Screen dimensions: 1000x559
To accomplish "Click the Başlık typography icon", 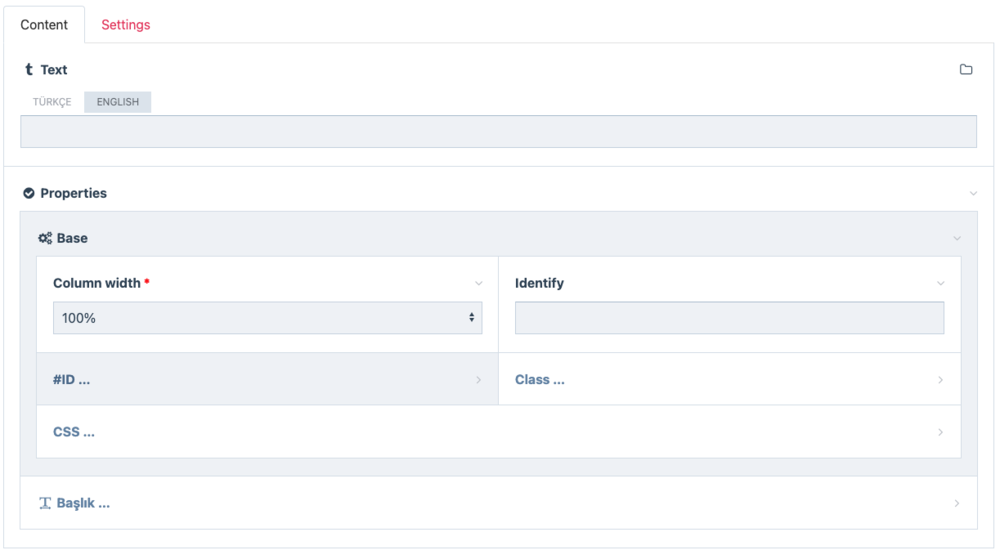I will pos(45,504).
